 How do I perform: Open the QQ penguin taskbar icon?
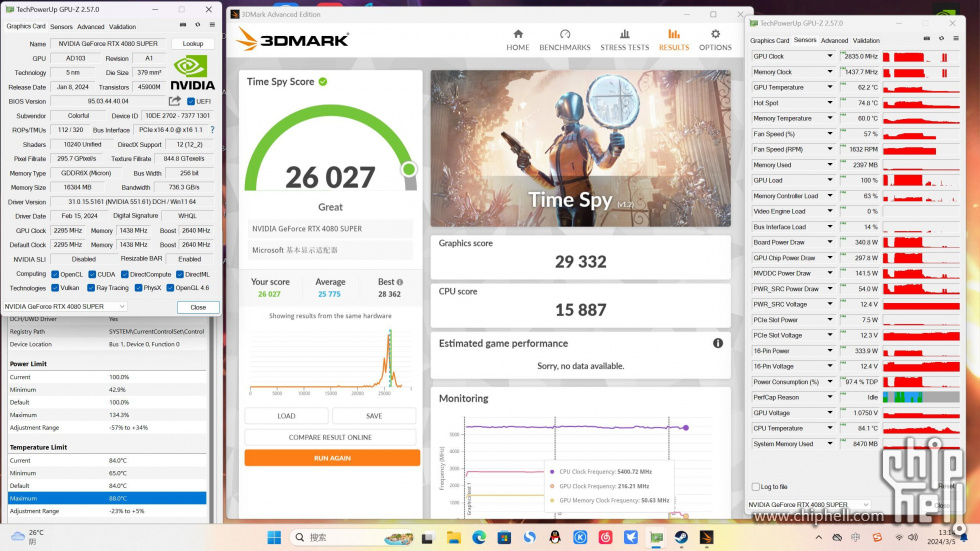pos(554,537)
